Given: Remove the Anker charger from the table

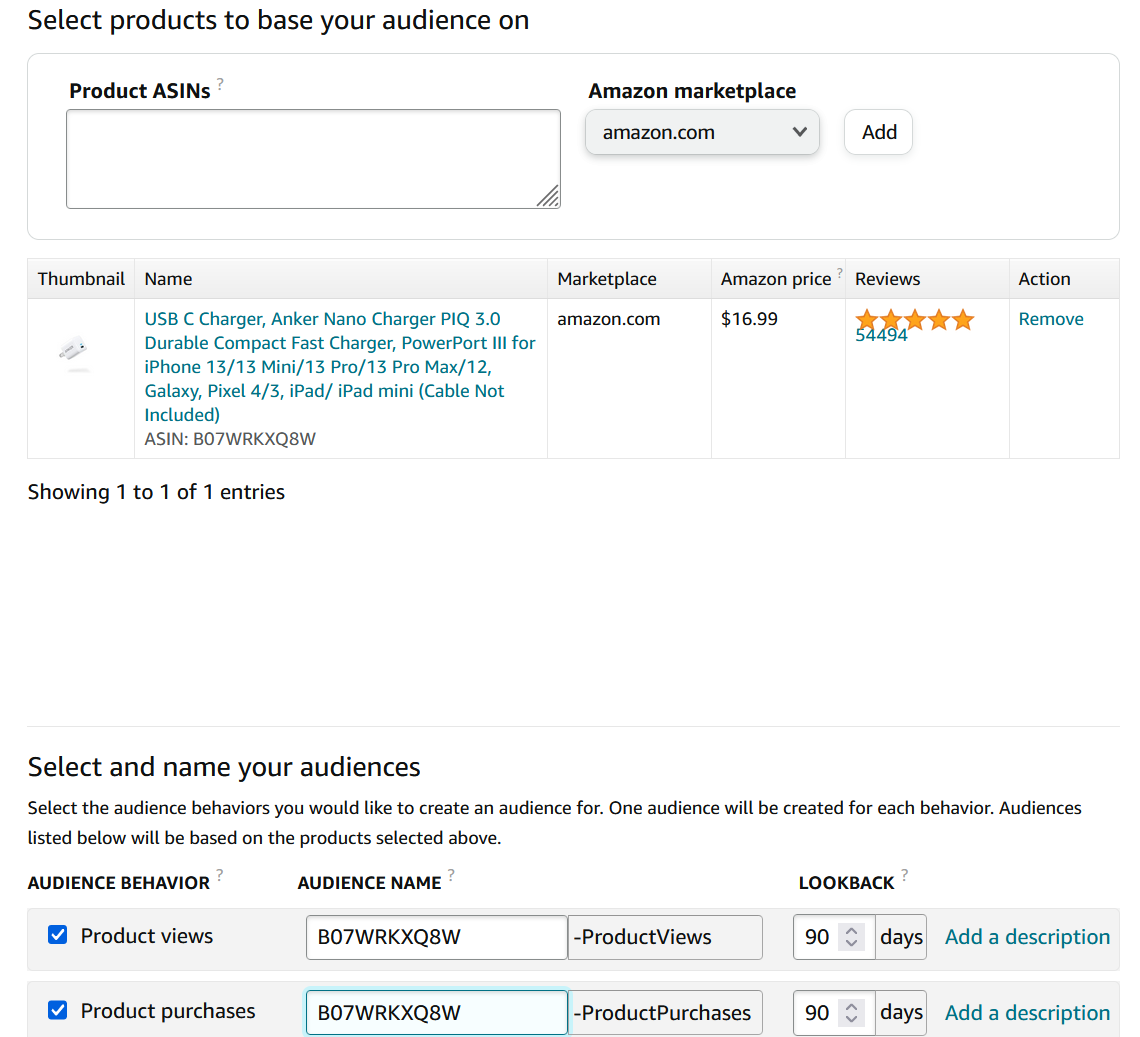Looking at the screenshot, I should coord(1051,319).
